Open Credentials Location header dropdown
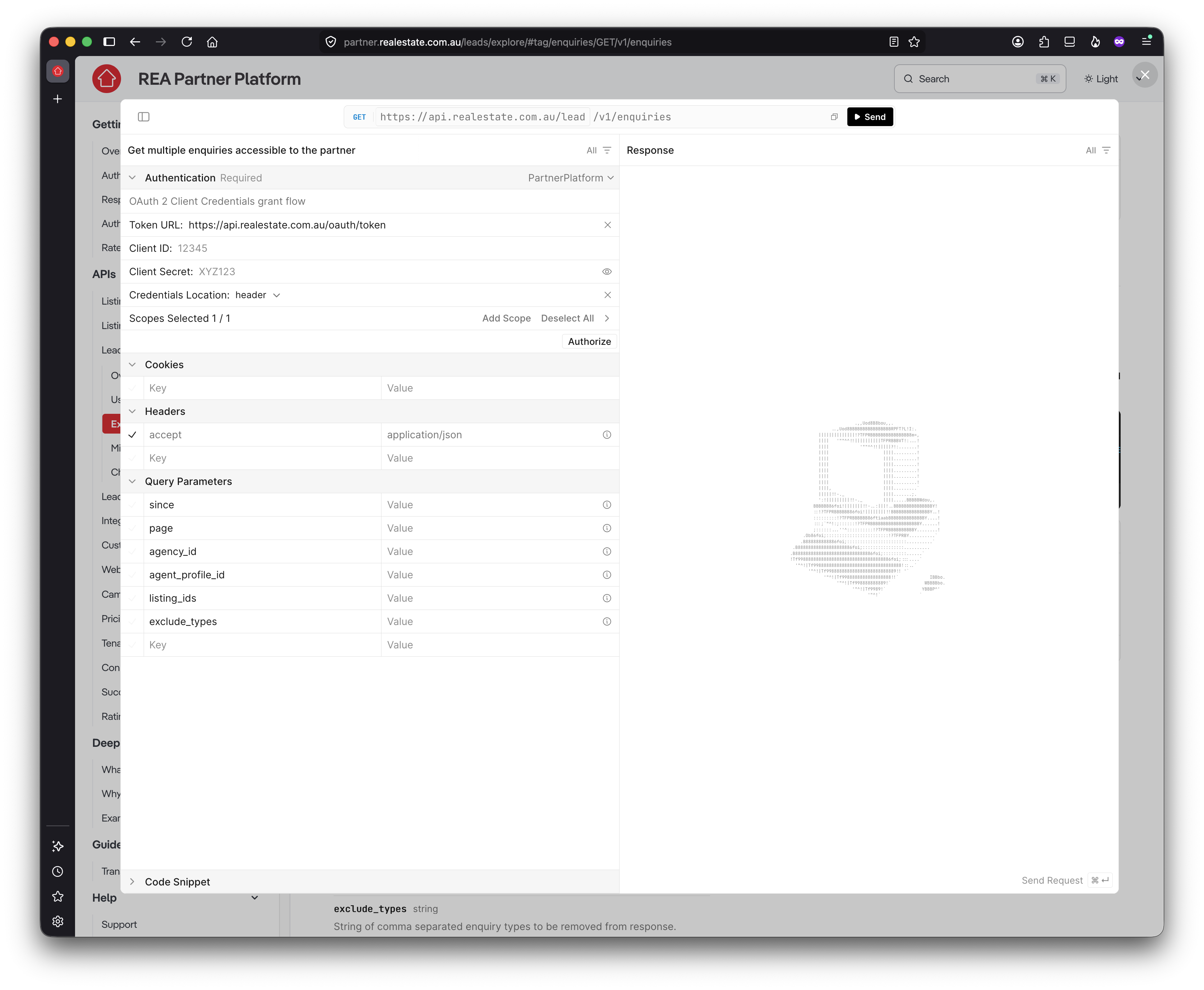The height and width of the screenshot is (990, 1204). 258,295
